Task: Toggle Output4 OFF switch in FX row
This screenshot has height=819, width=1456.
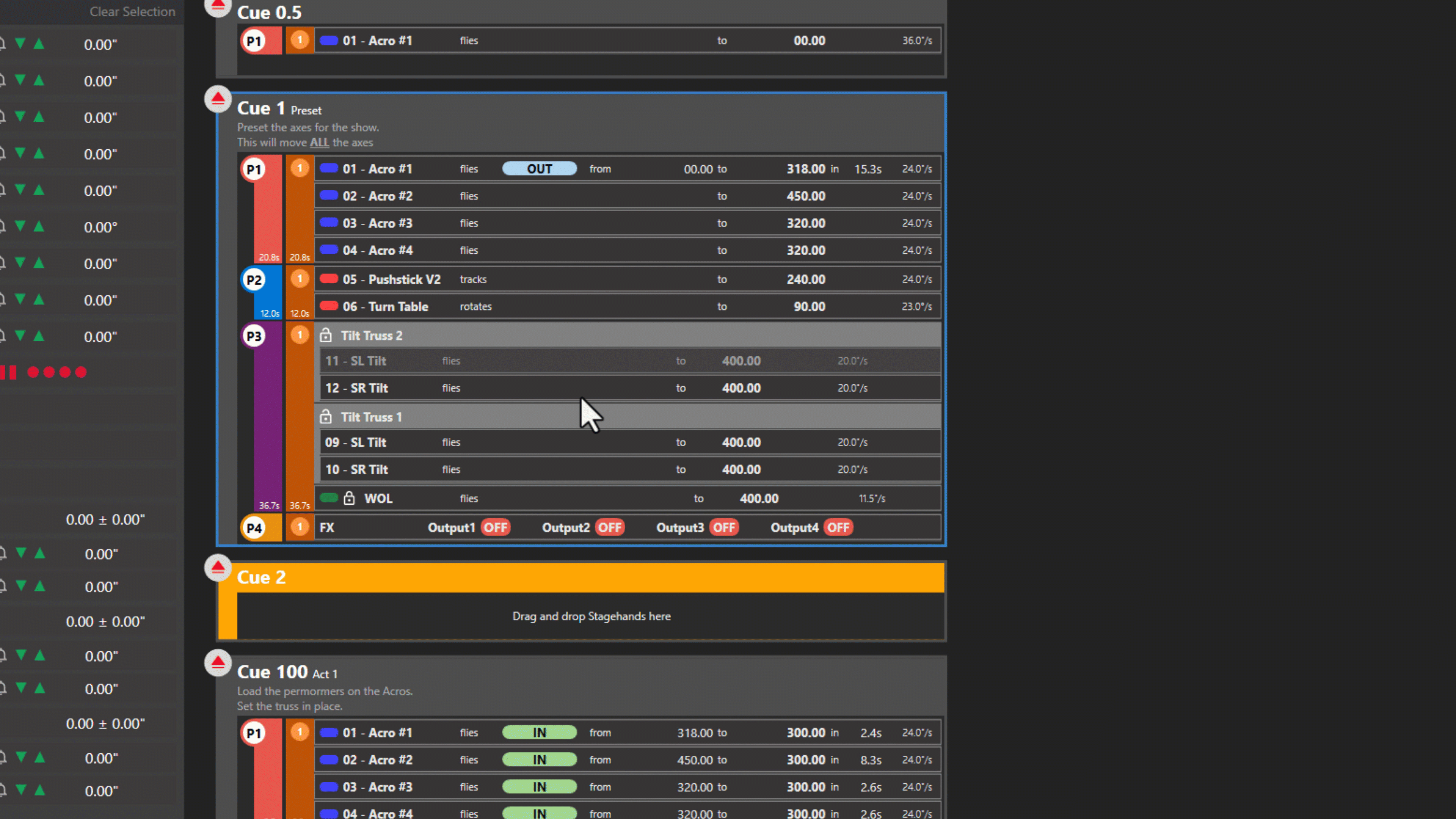Action: coord(838,527)
